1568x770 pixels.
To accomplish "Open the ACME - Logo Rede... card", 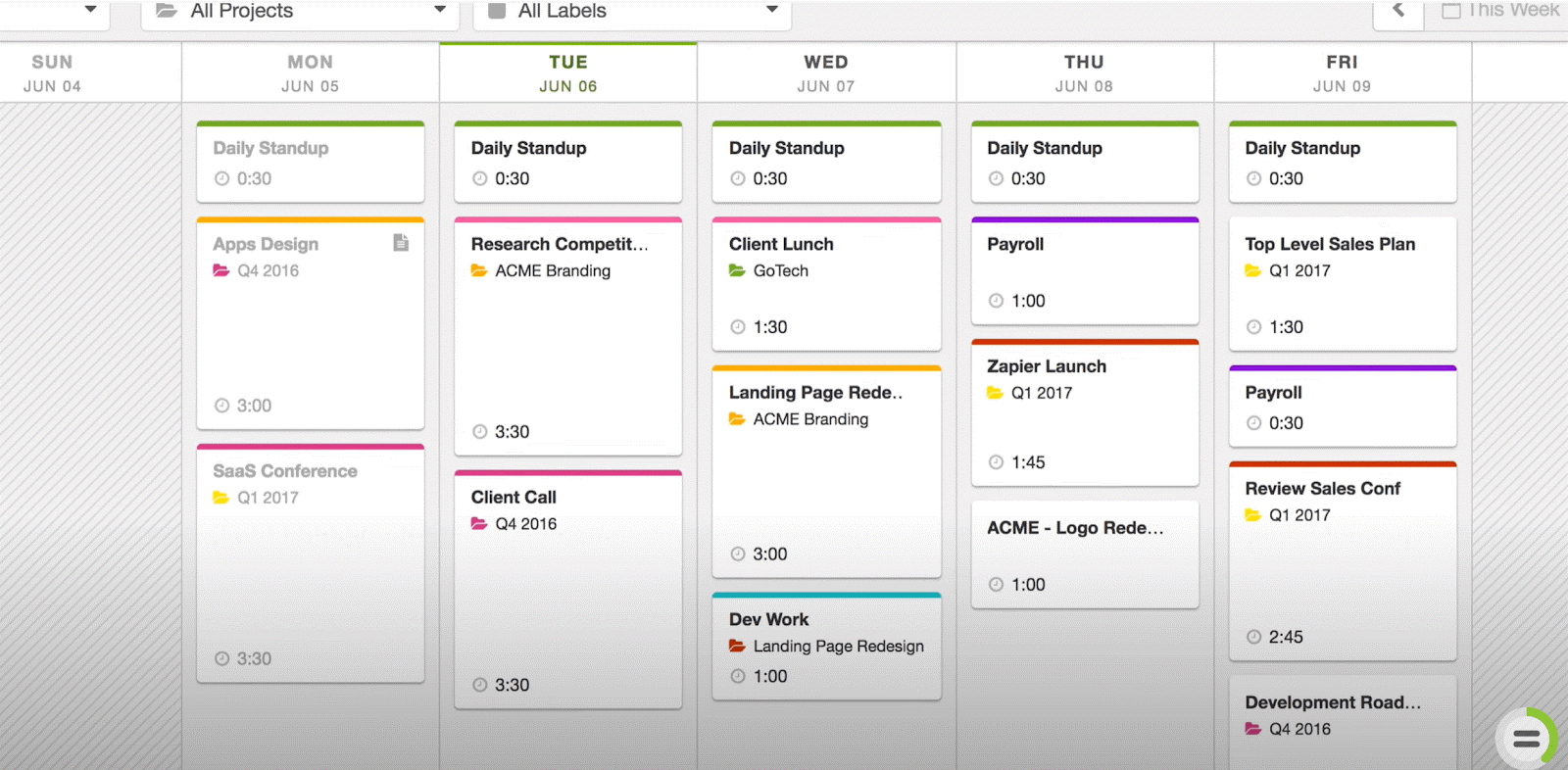I will click(x=1085, y=554).
